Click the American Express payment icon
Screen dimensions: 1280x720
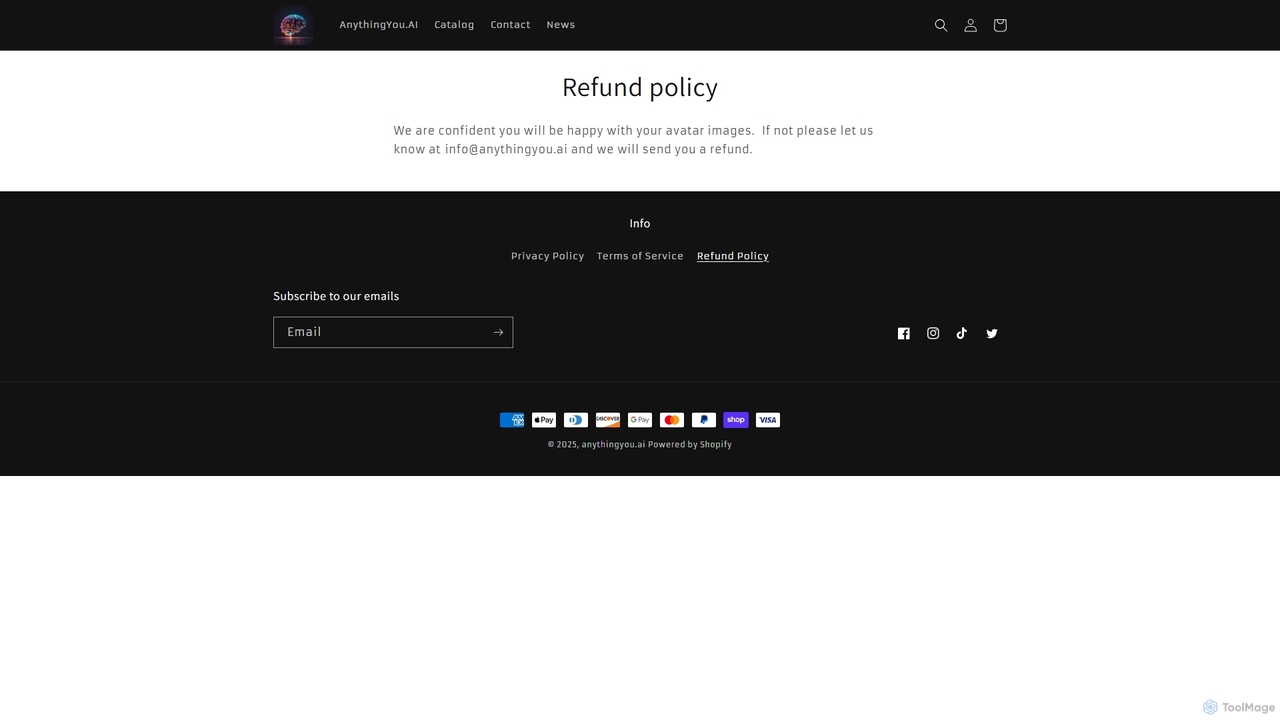click(512, 420)
